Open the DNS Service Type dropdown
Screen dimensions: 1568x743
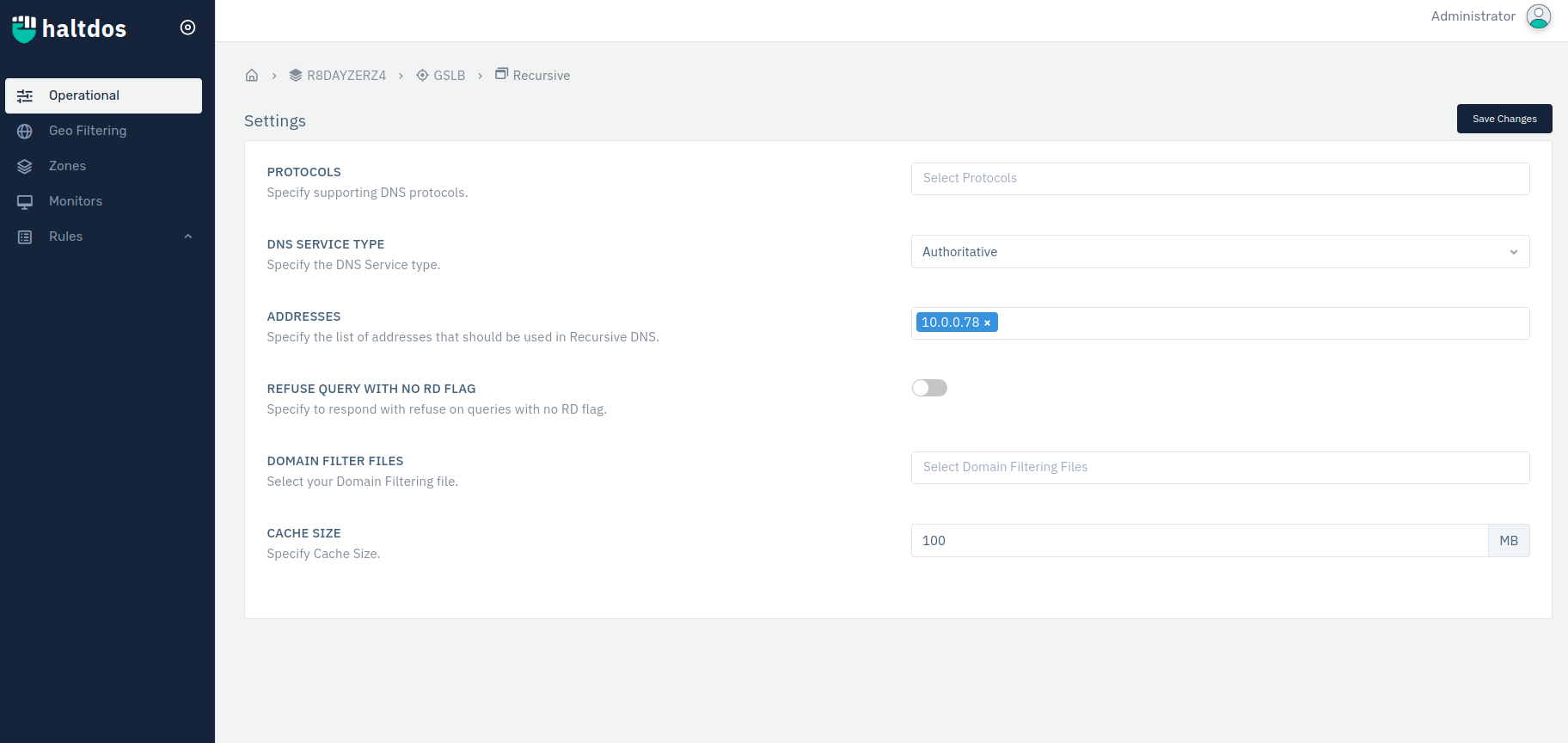tap(1220, 252)
